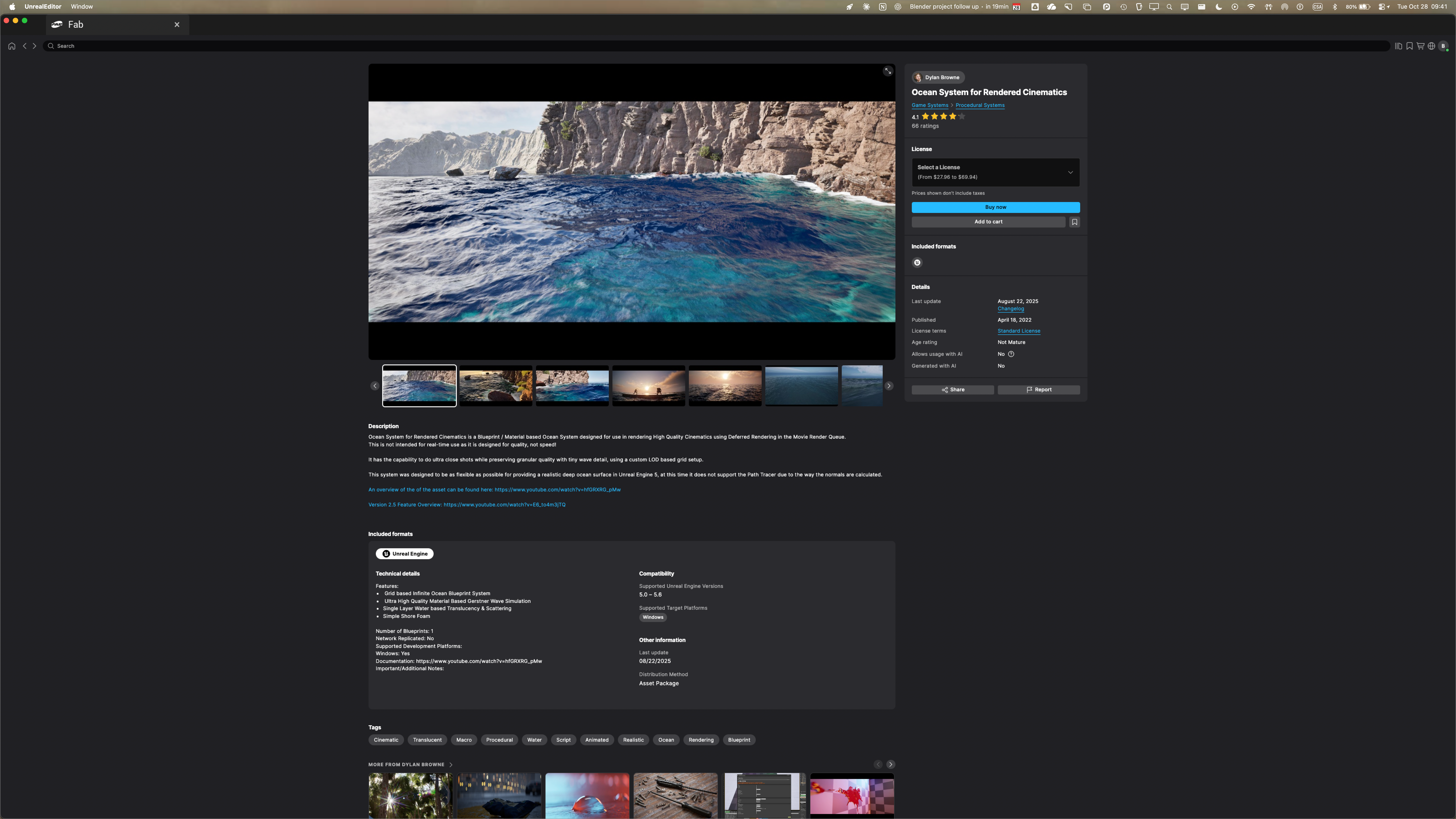Filter by Translucent tag
The width and height of the screenshot is (1456, 819).
(427, 740)
